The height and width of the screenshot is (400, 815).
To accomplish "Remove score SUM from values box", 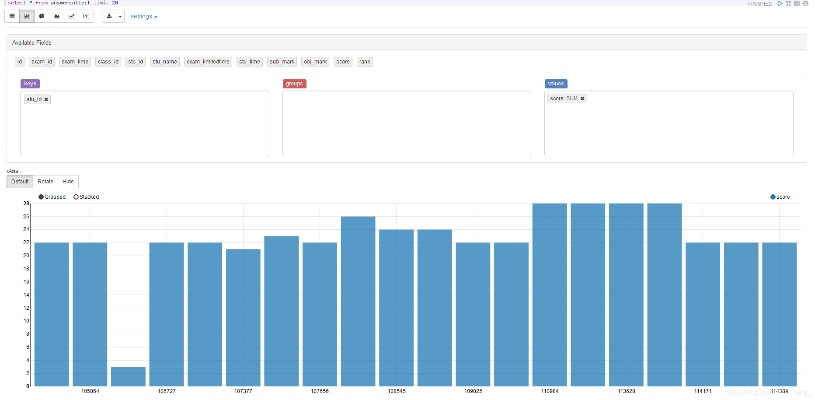I will [583, 98].
